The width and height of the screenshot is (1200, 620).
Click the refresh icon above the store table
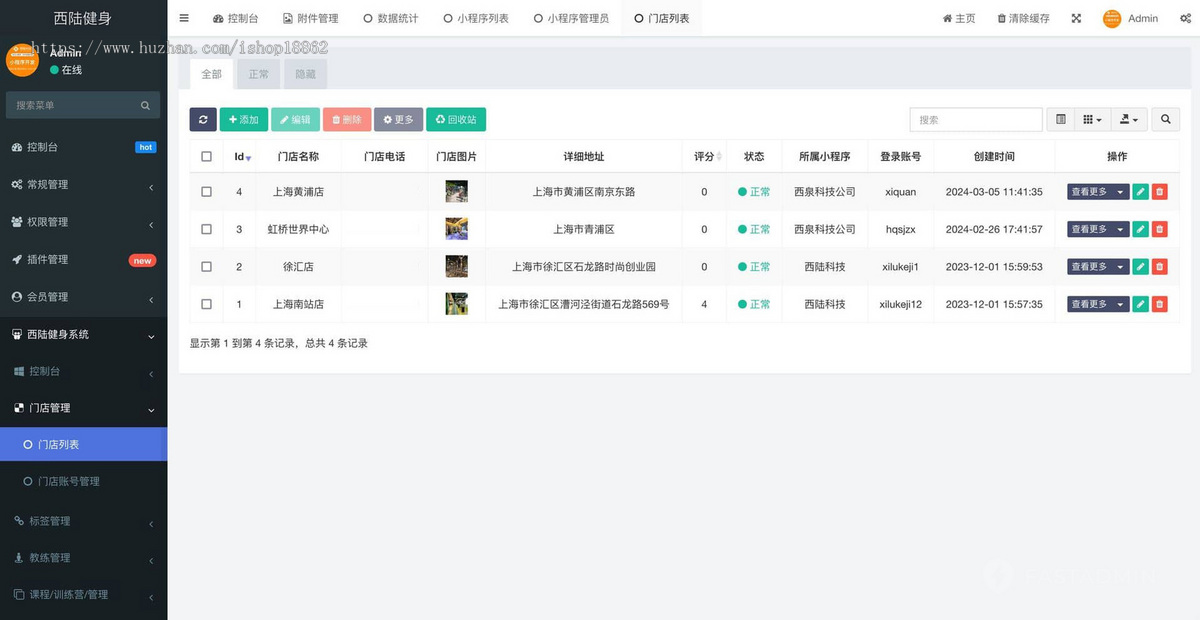[x=203, y=119]
